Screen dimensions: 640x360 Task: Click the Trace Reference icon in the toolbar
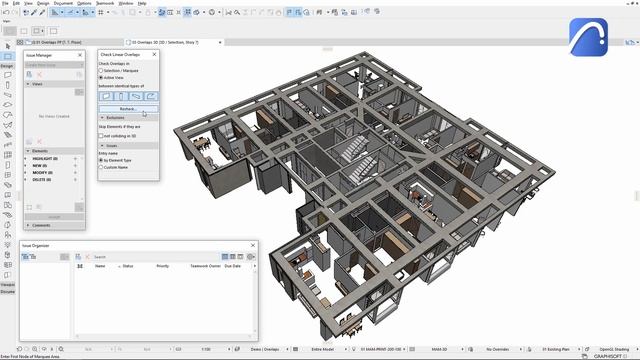(162, 12)
